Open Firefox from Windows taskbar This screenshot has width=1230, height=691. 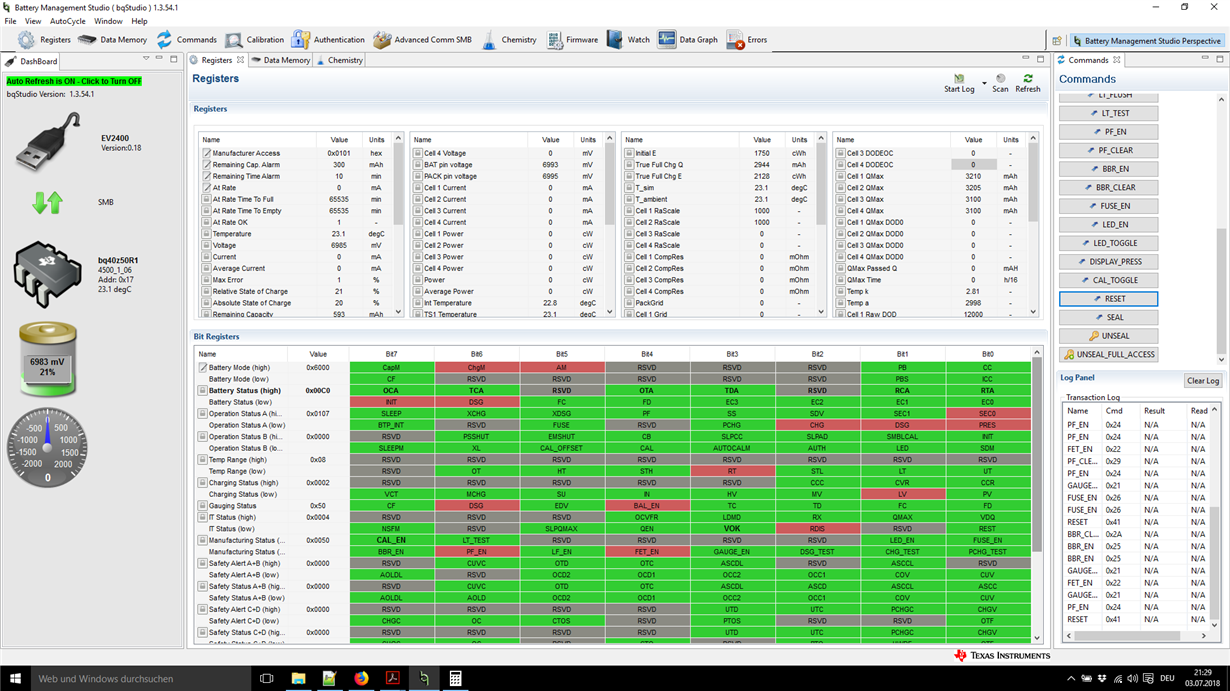point(360,678)
